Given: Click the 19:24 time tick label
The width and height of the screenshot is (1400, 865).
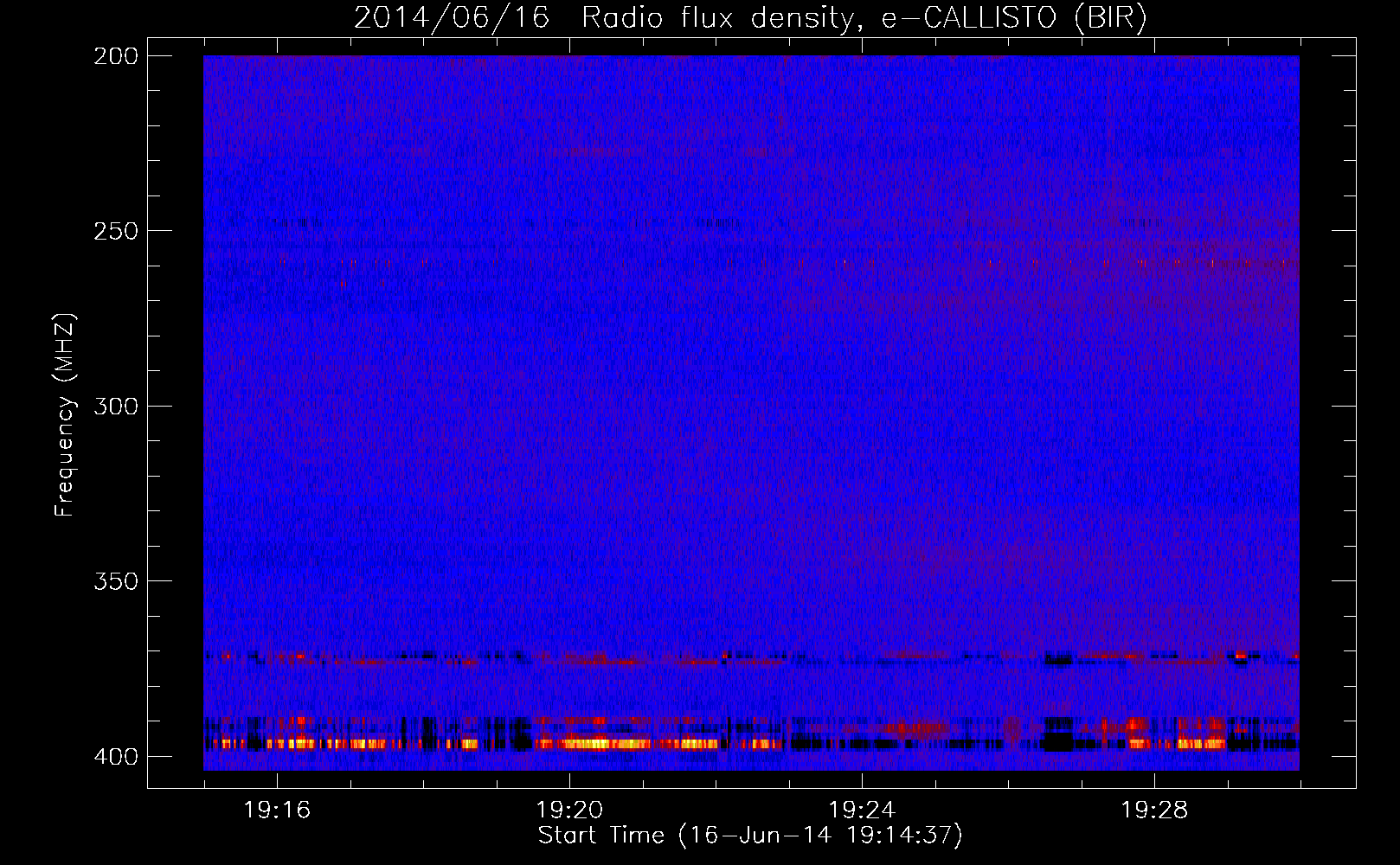Looking at the screenshot, I should click(862, 810).
